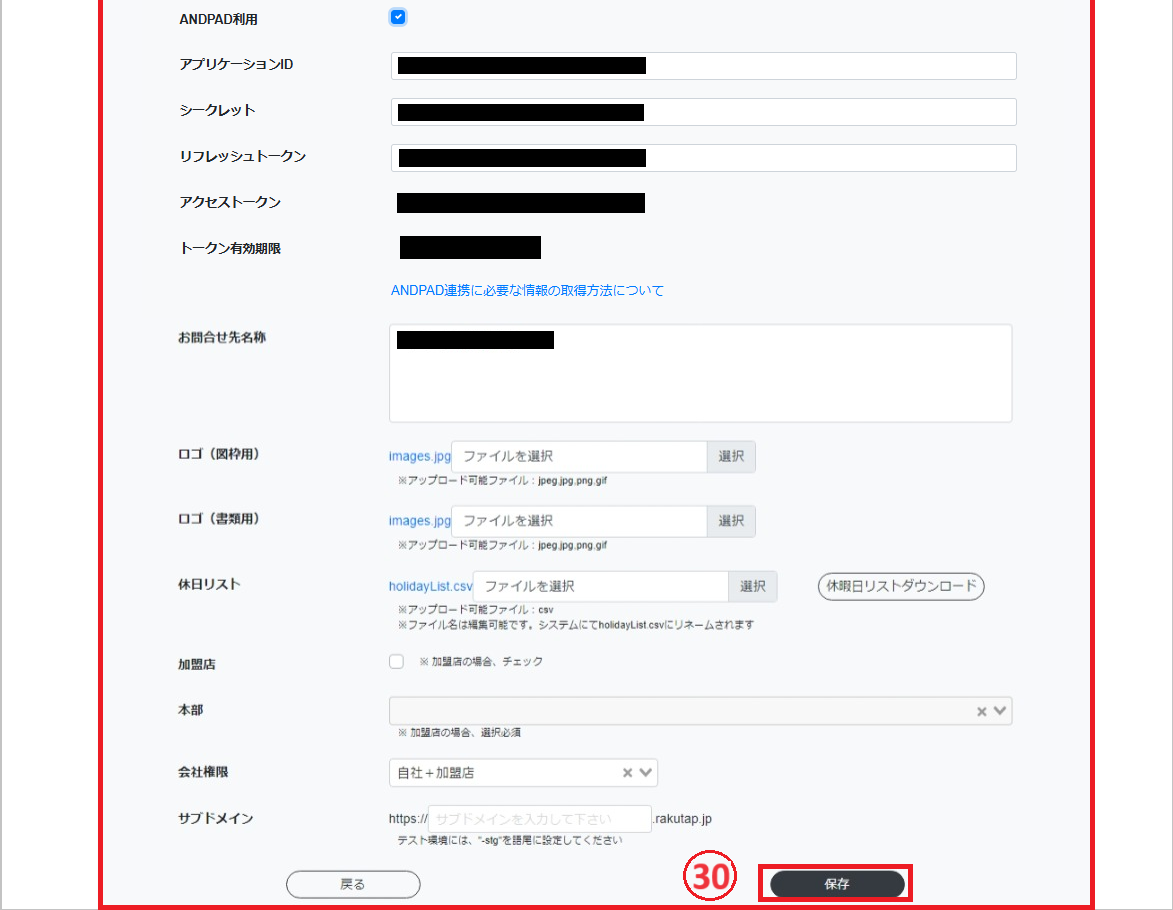1173x910 pixels.
Task: Uncheck the ANDPAD利用 checkbox
Action: pyautogui.click(x=398, y=17)
